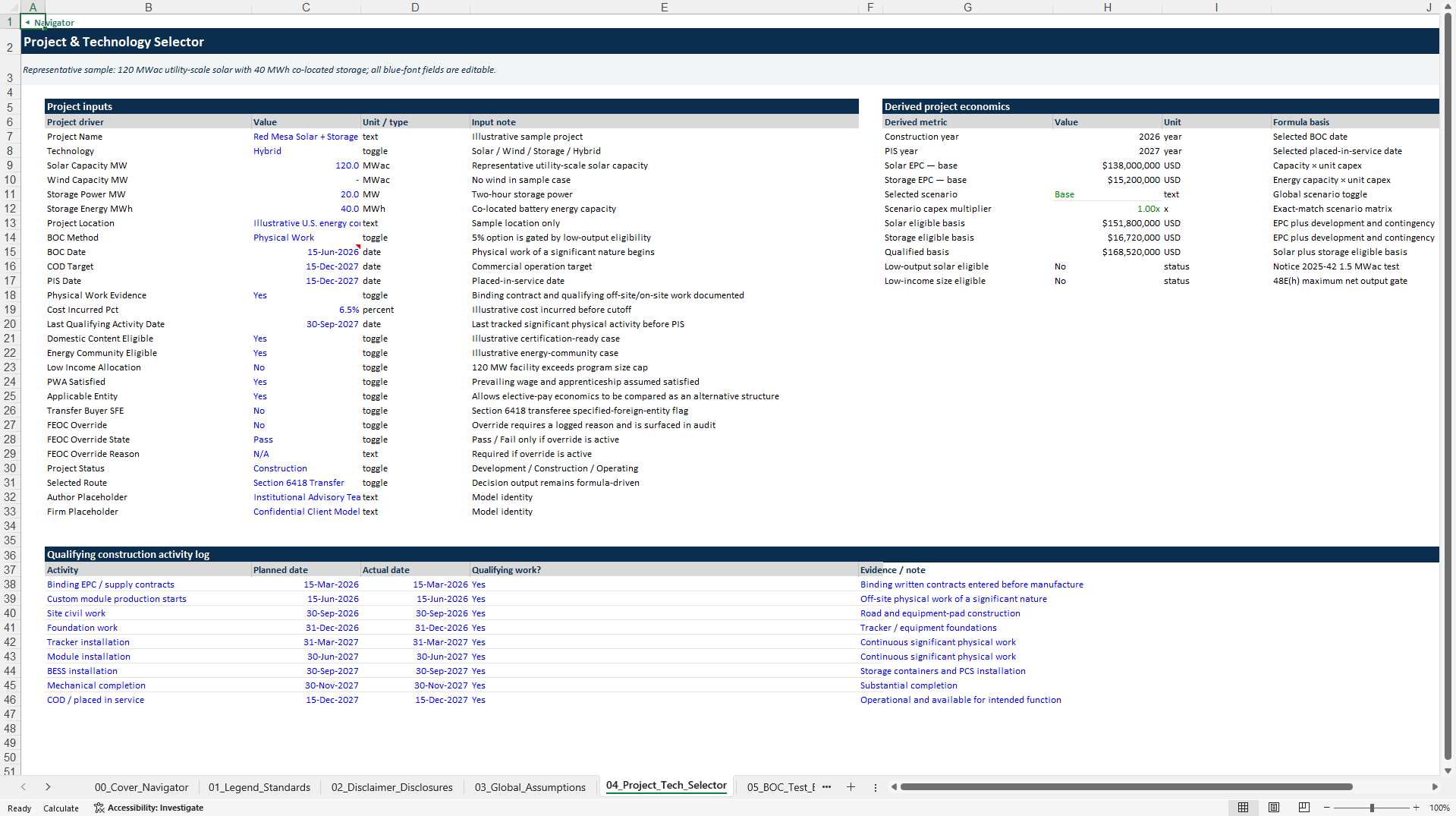This screenshot has height=816, width=1456.
Task: Open sheet tab options three-dot menu
Action: (875, 787)
